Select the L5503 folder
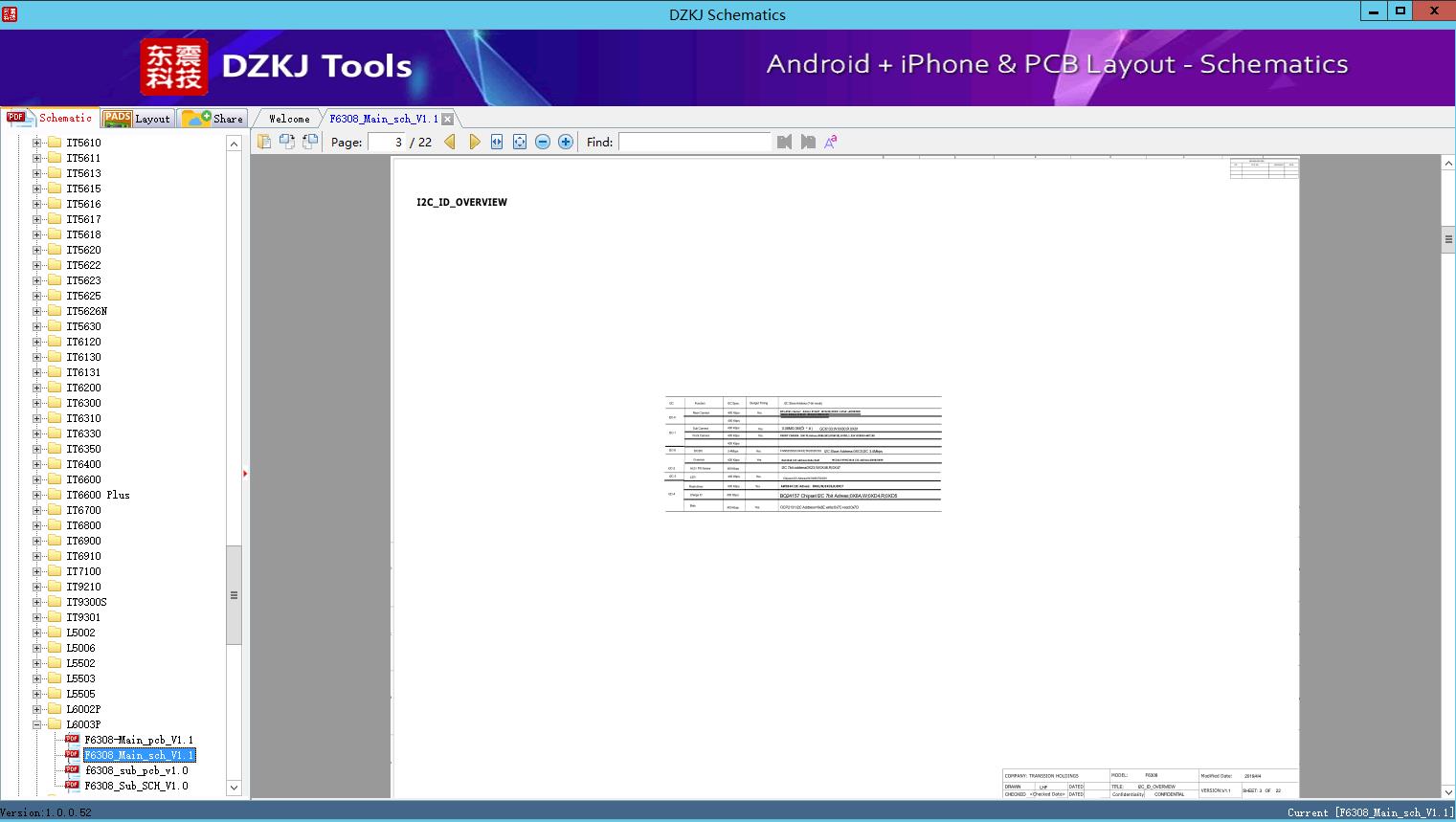 click(80, 678)
